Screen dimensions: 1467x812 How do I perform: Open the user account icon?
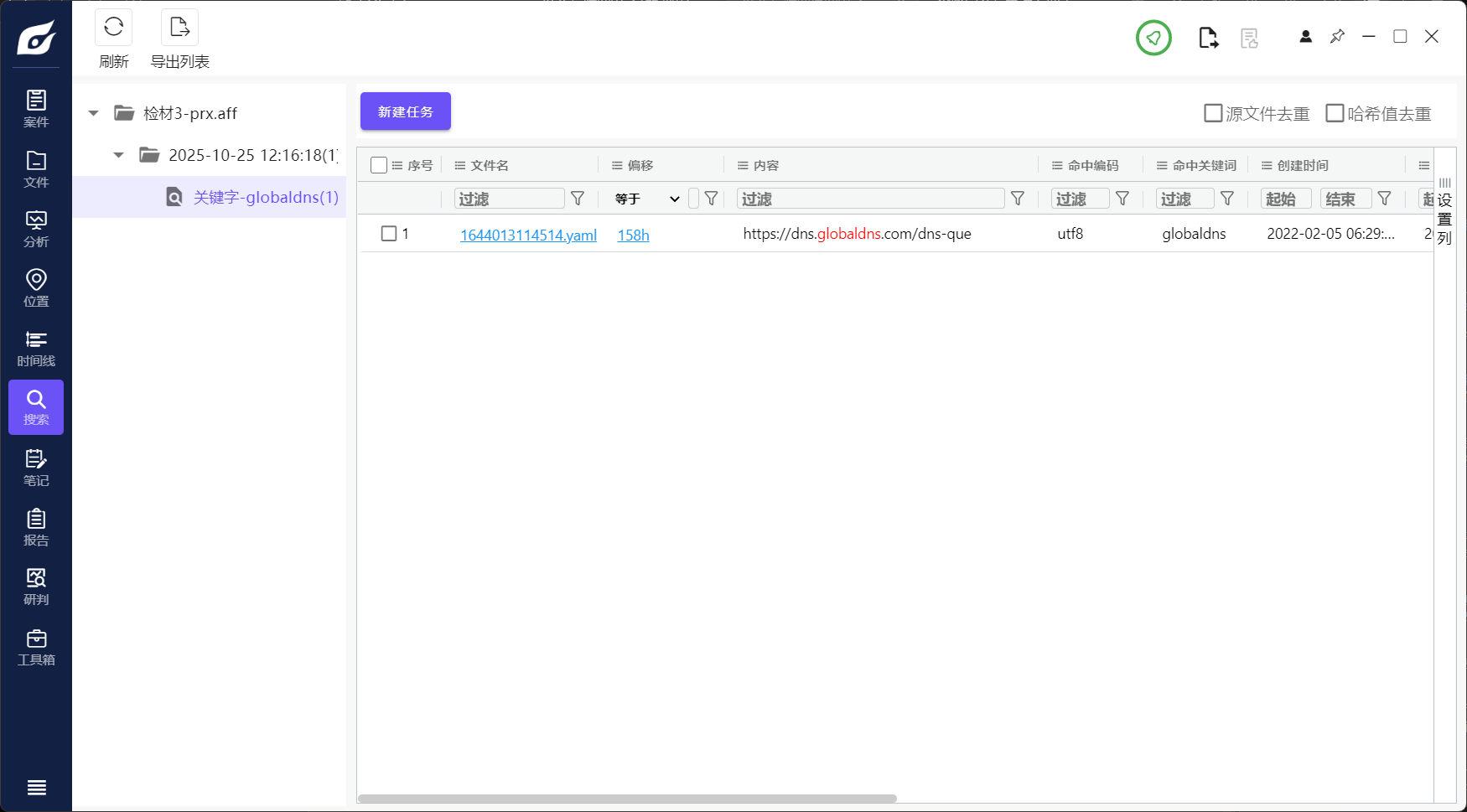pyautogui.click(x=1304, y=37)
